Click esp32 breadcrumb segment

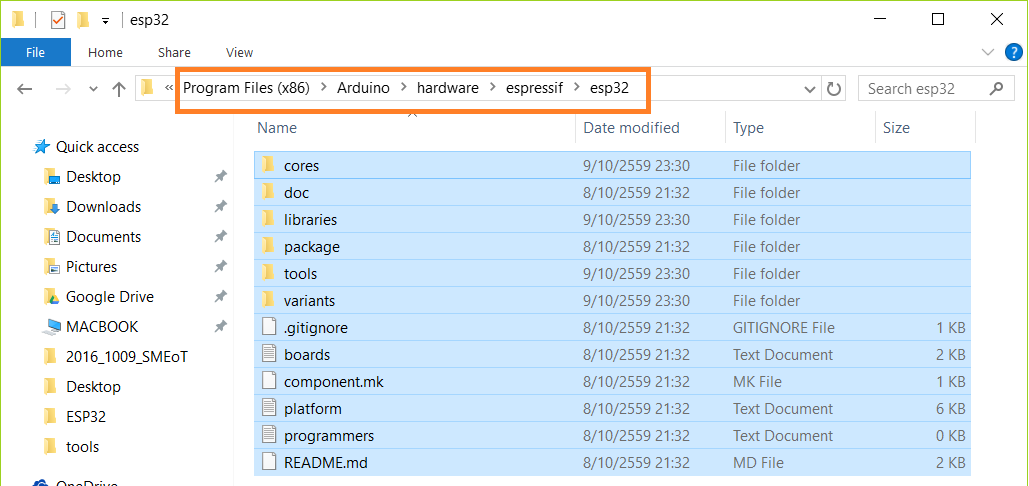[609, 88]
